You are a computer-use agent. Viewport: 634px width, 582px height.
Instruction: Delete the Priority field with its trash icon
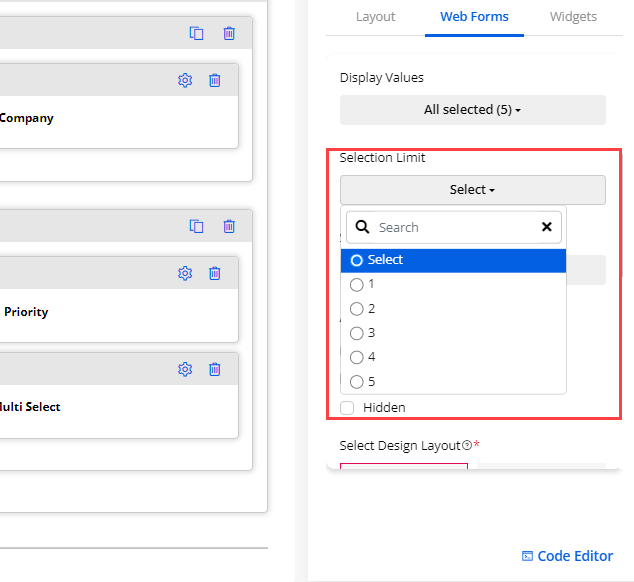(214, 273)
